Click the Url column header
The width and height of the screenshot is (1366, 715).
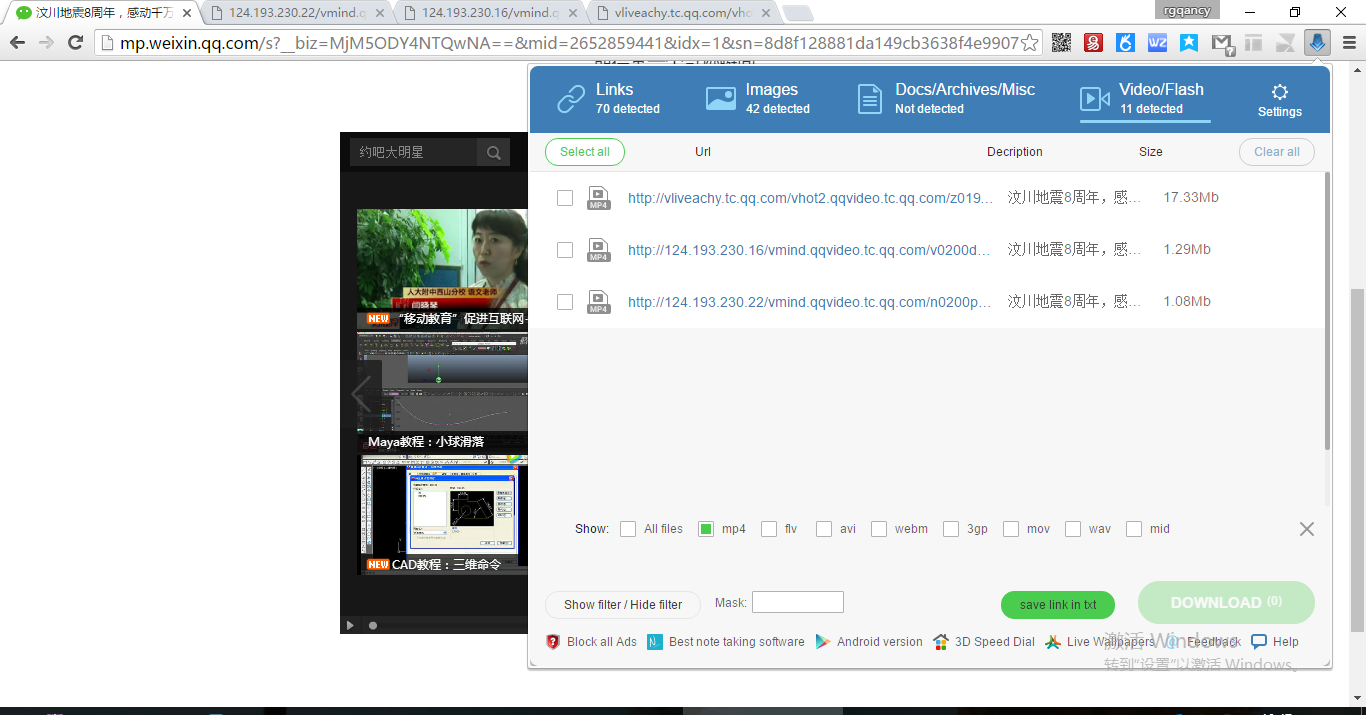[703, 152]
